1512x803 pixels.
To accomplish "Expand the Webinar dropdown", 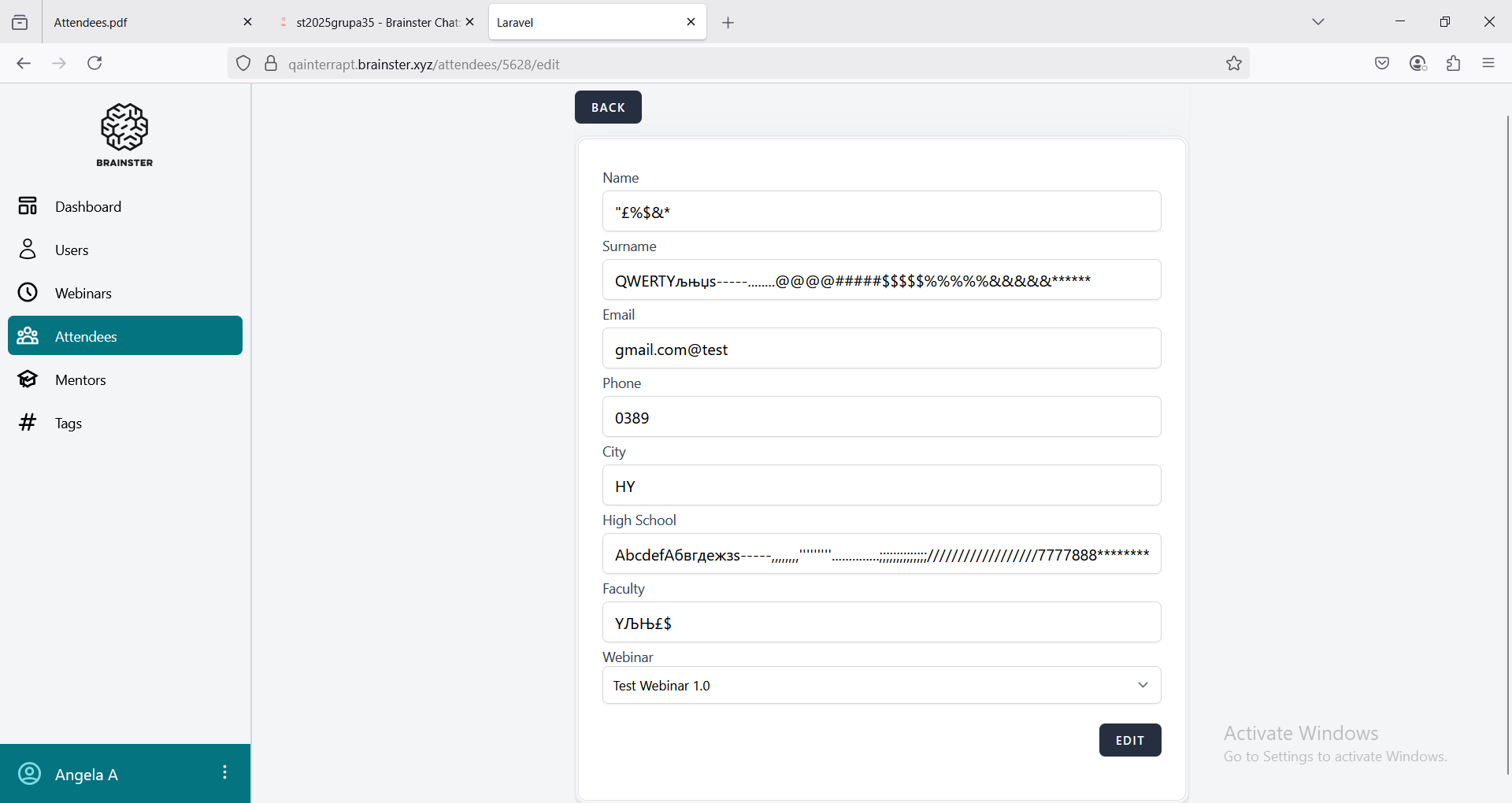I will click(881, 686).
